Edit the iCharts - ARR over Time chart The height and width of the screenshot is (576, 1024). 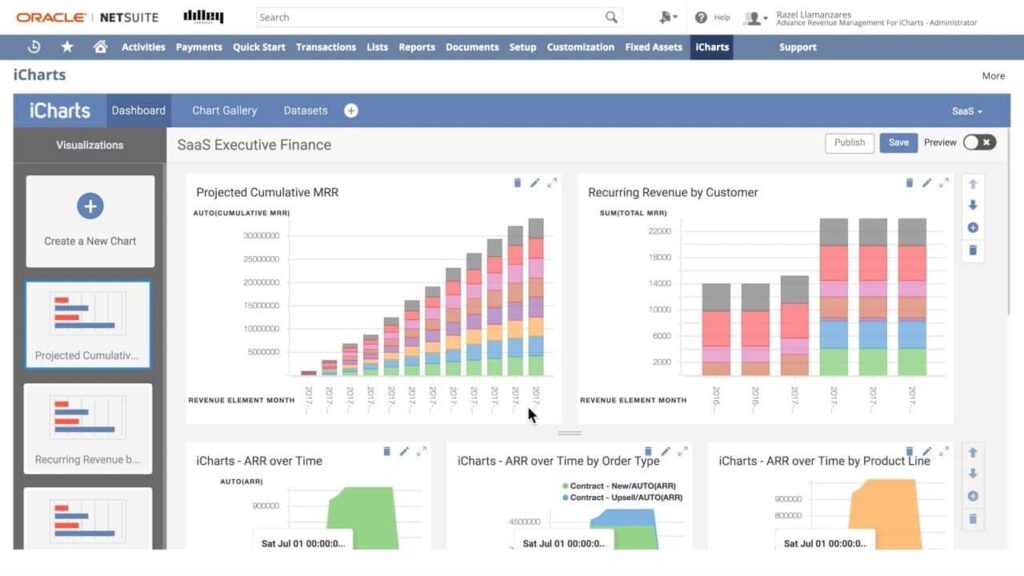[x=404, y=451]
